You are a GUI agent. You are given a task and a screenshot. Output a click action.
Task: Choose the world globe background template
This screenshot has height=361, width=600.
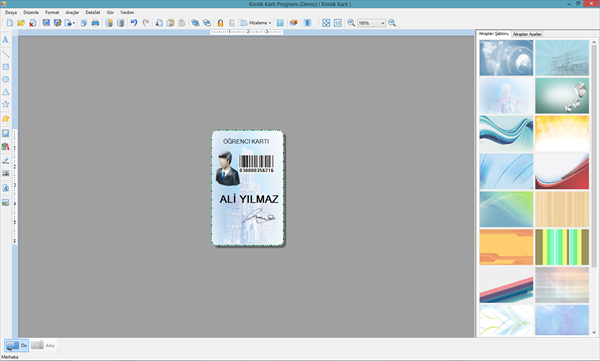(506, 58)
